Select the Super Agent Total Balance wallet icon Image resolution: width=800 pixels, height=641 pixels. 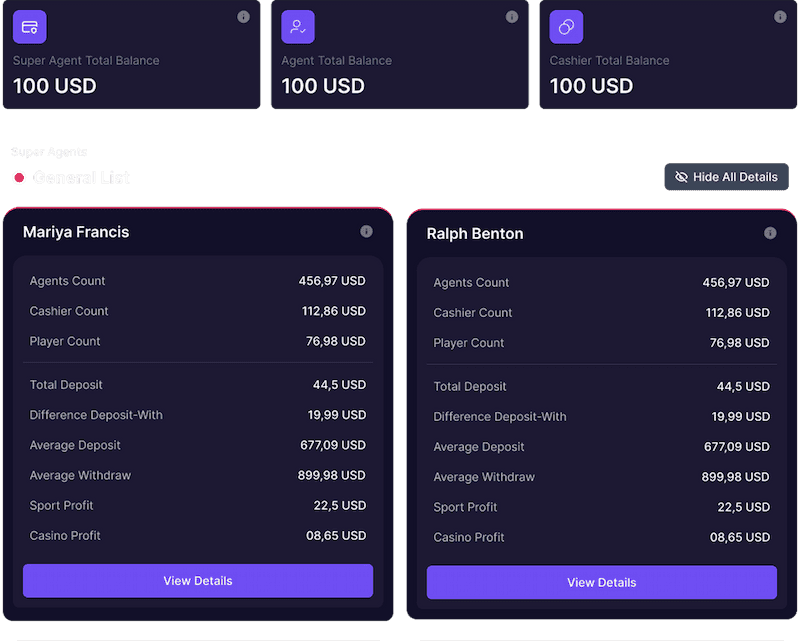(x=29, y=26)
